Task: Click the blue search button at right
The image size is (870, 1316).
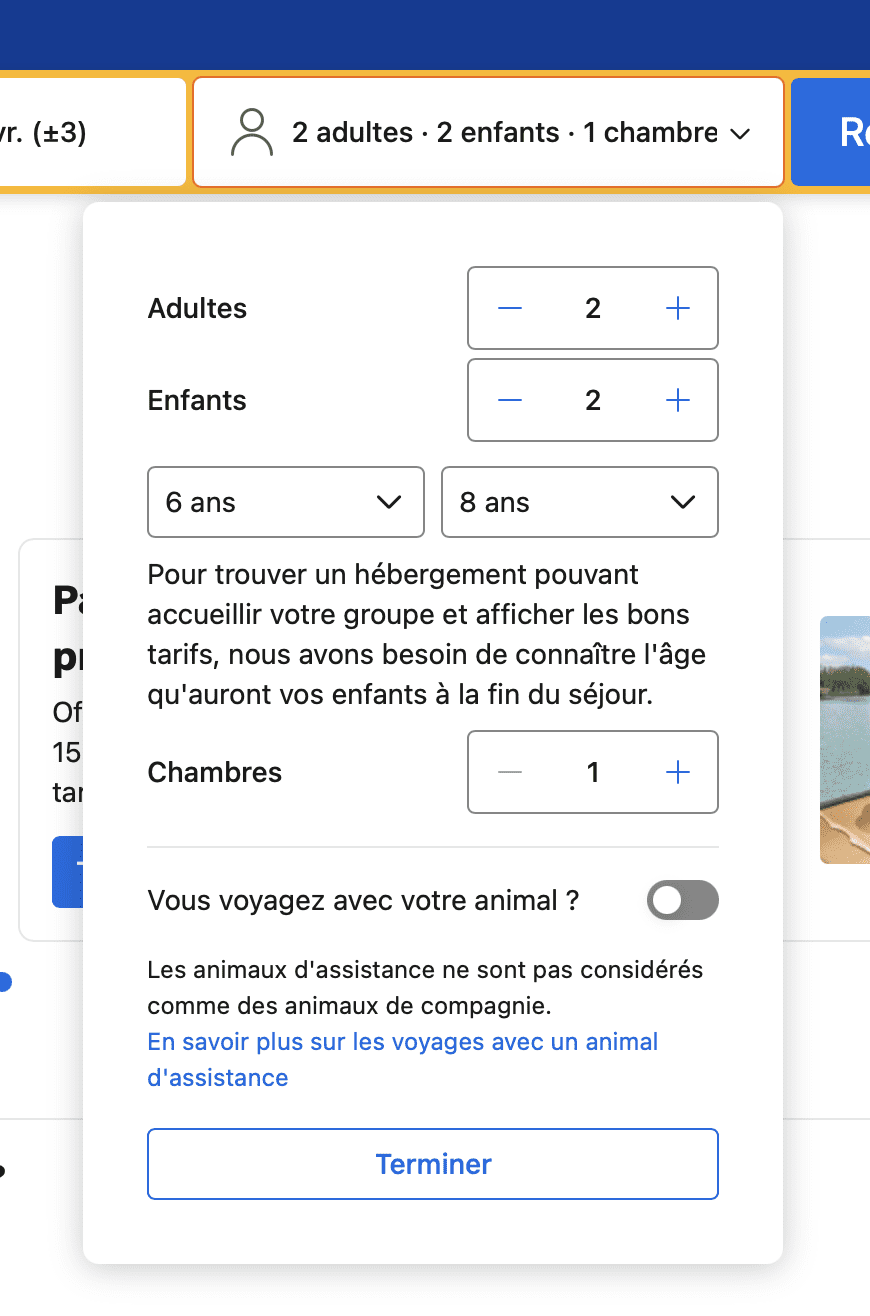Action: coord(831,132)
